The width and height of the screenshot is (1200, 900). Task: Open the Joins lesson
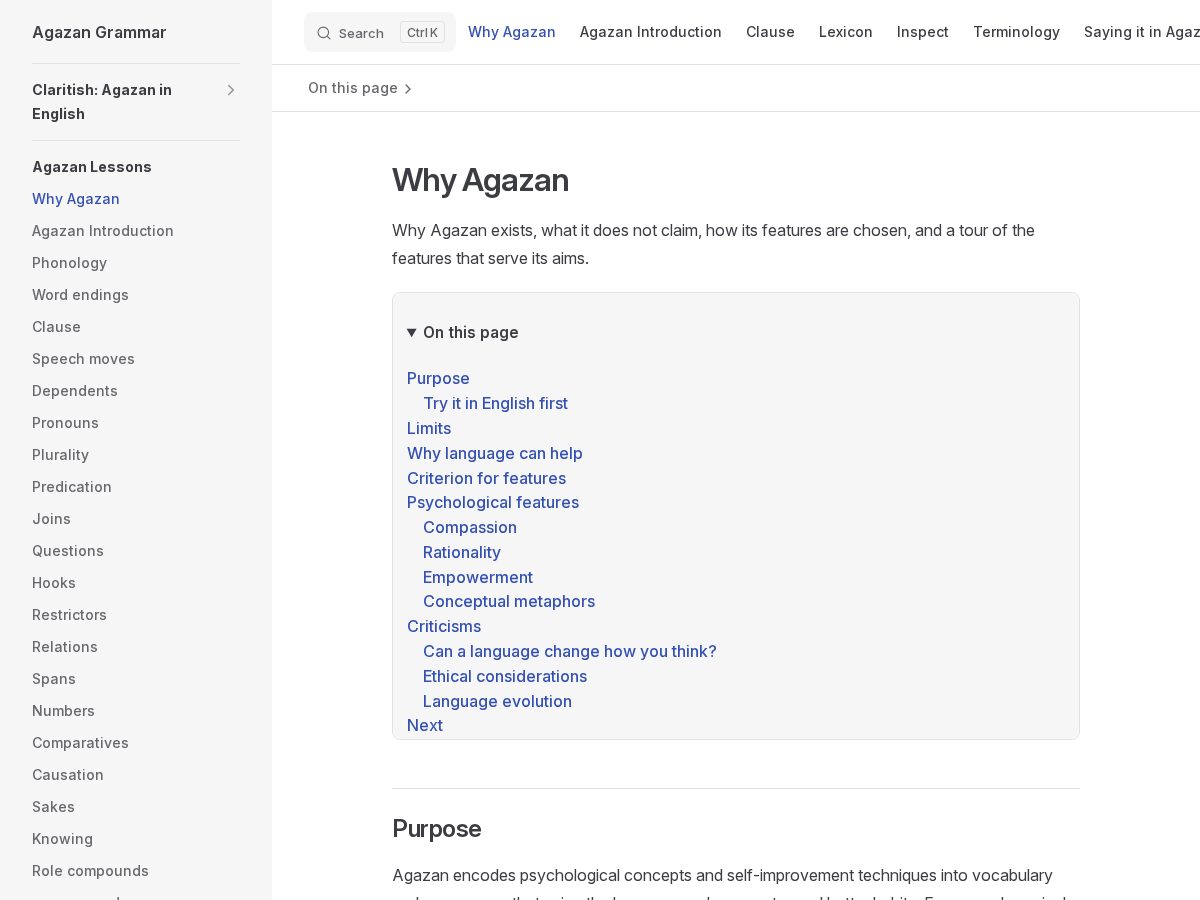point(51,519)
